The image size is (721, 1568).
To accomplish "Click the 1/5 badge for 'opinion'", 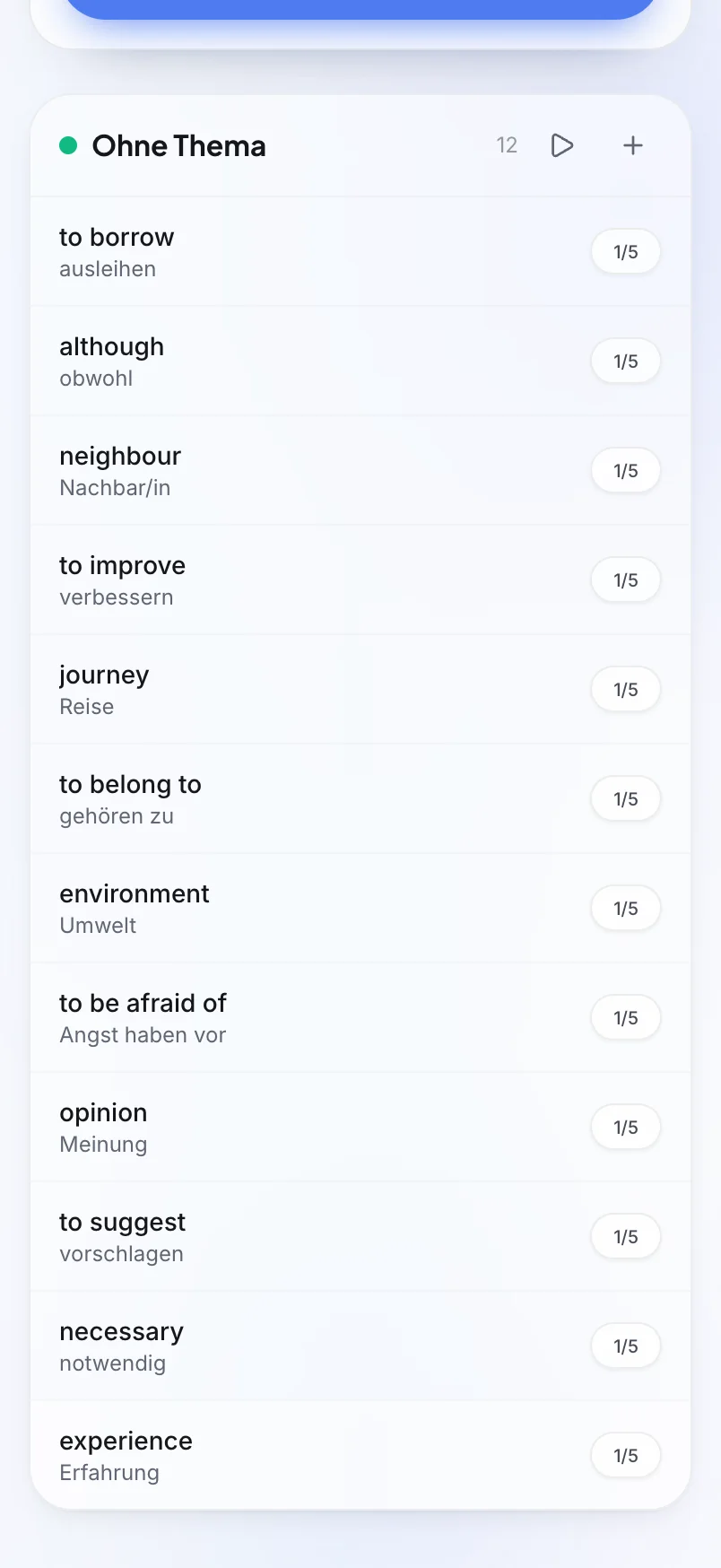I will pos(626,1128).
